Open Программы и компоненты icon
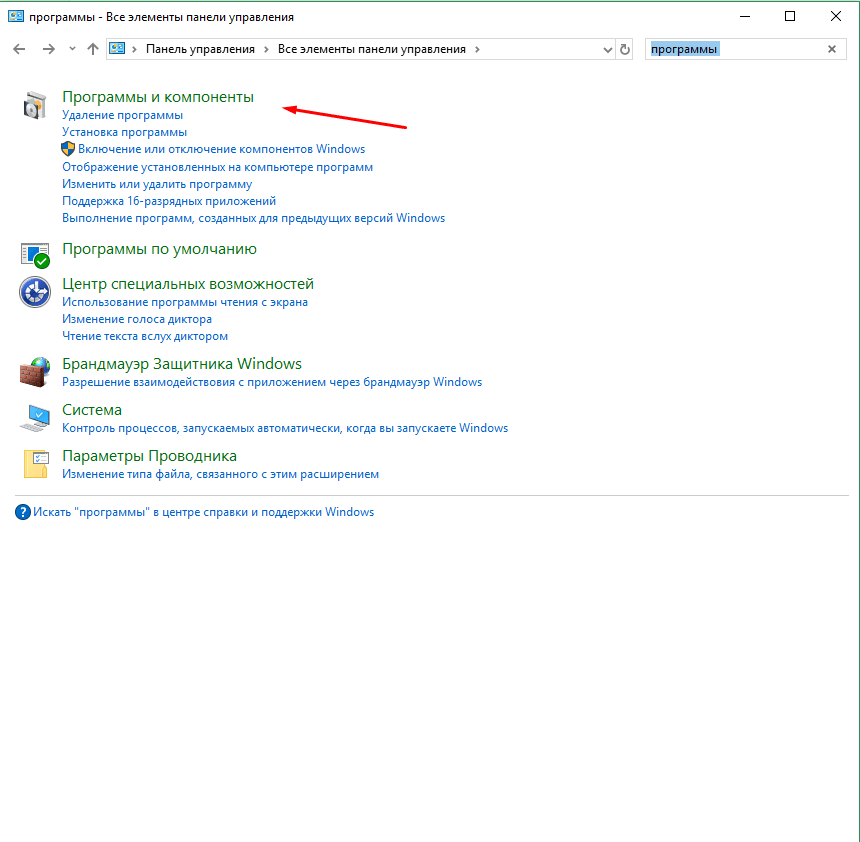The width and height of the screenshot is (860, 842). point(35,105)
